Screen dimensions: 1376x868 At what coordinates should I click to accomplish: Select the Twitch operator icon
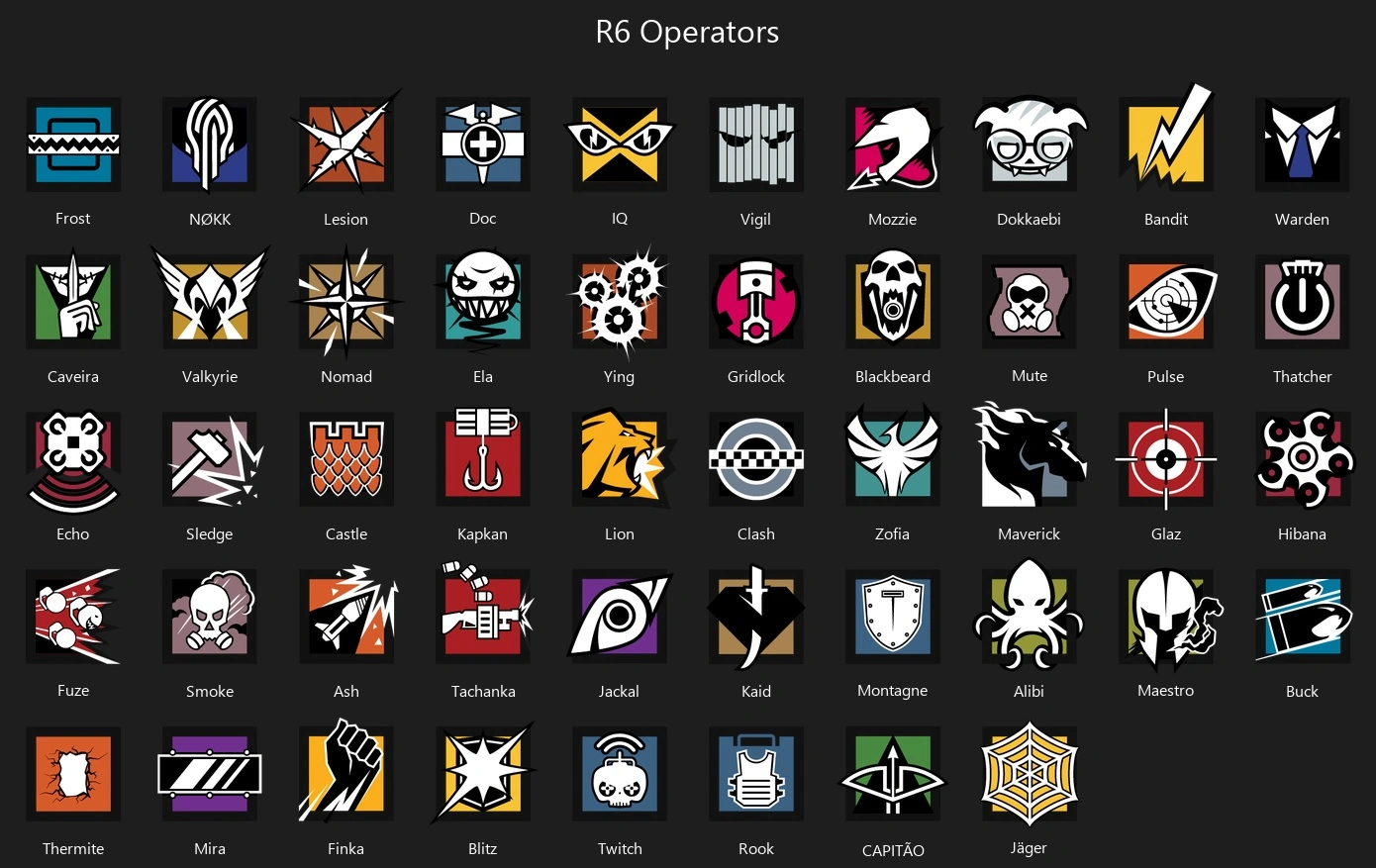[x=620, y=773]
